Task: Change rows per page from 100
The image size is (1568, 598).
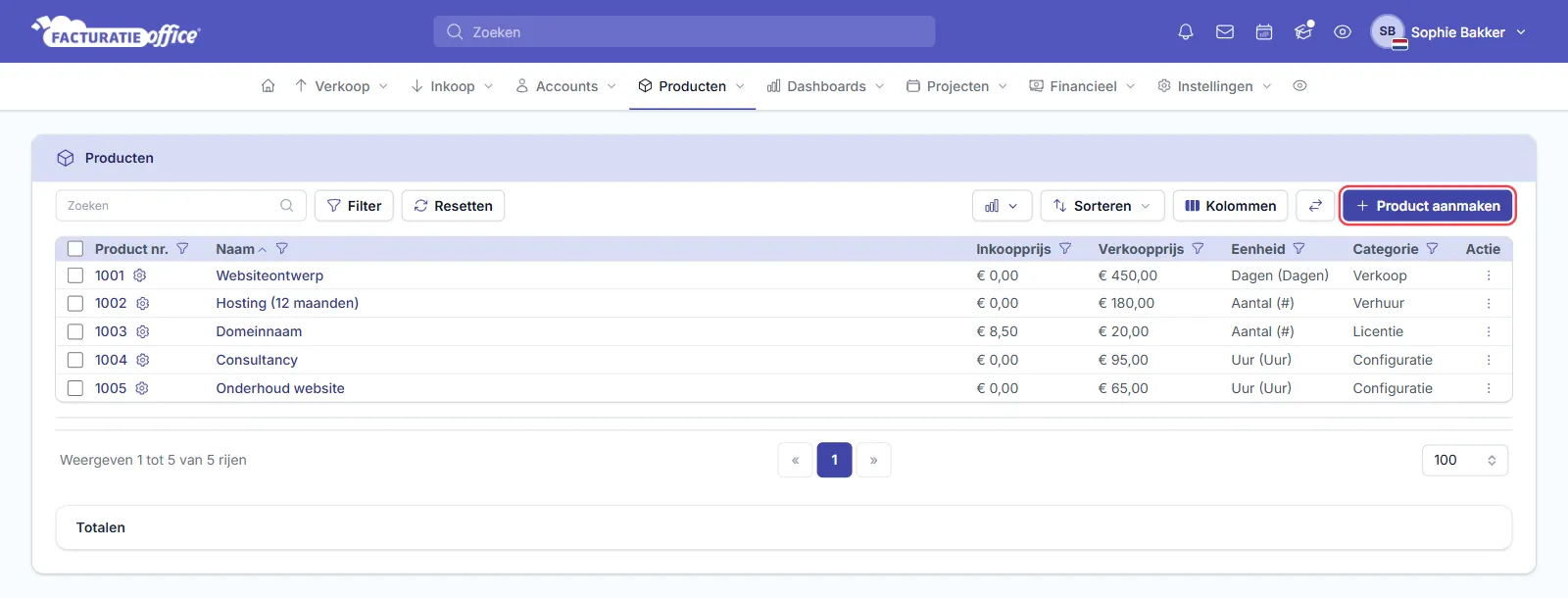Action: [1464, 460]
